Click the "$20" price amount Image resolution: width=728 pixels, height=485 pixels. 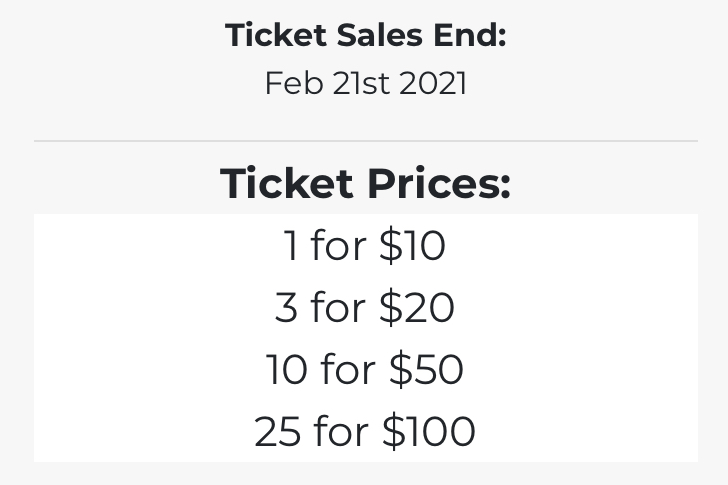point(417,307)
